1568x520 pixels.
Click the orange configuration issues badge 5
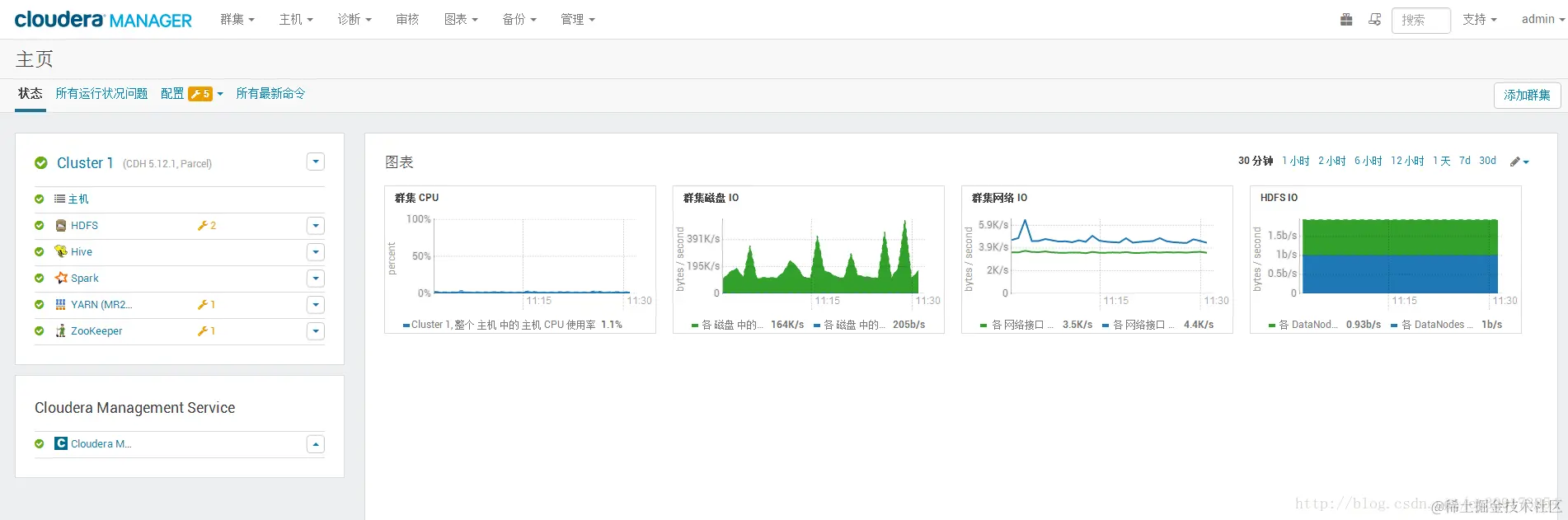(x=200, y=94)
